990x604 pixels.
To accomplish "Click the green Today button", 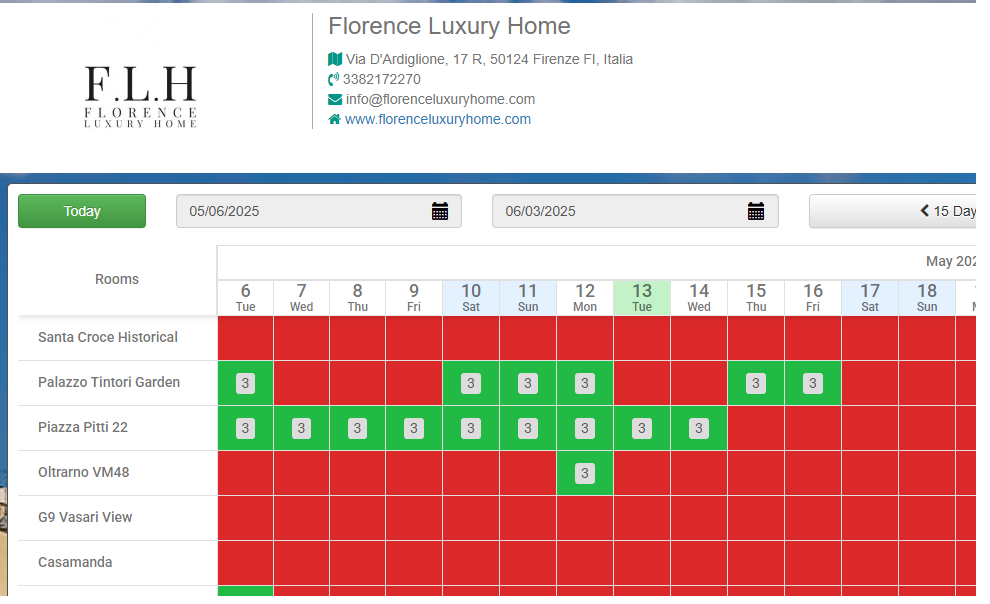I will point(82,211).
